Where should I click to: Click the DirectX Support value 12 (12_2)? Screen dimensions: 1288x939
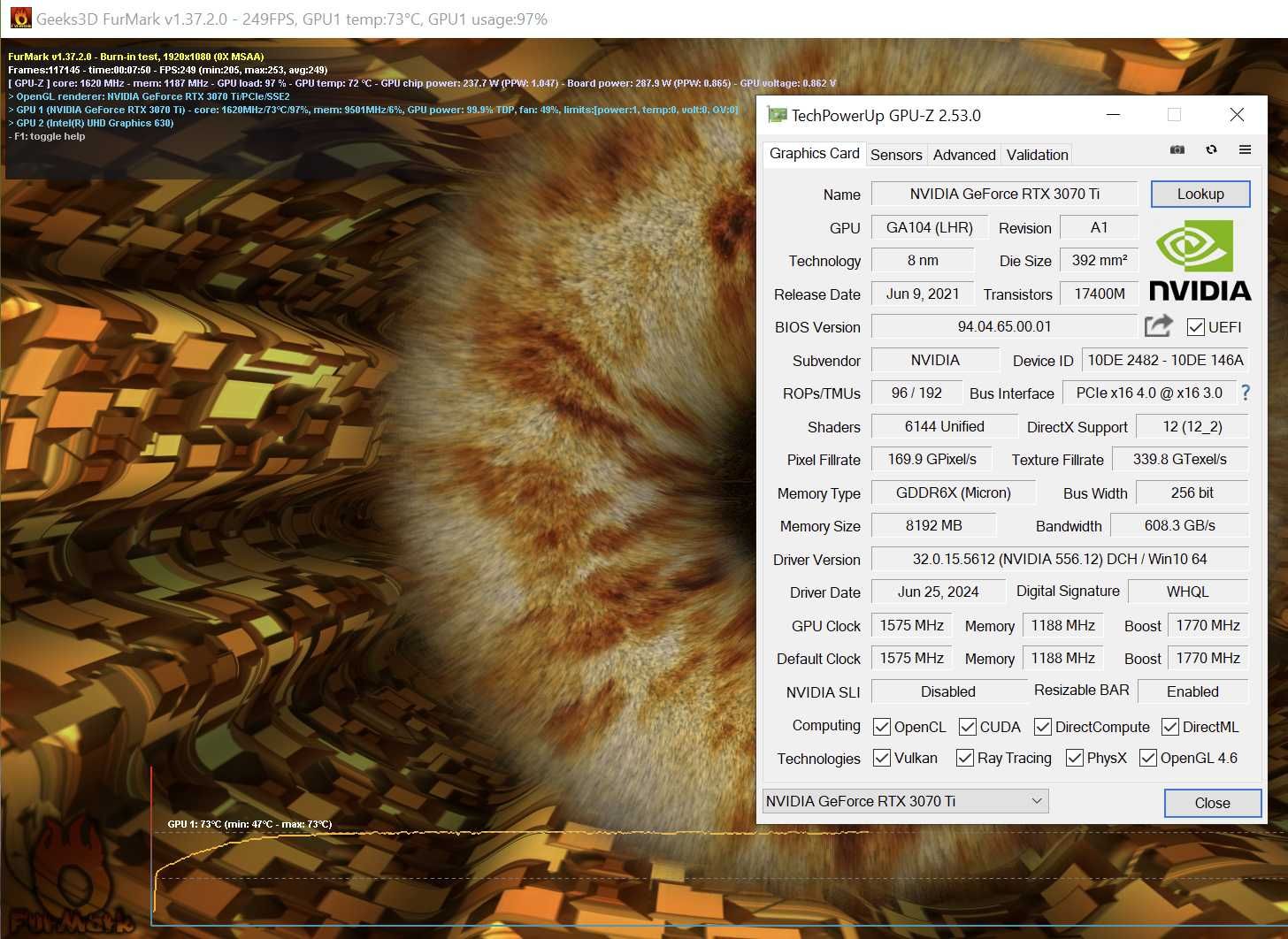pyautogui.click(x=1192, y=426)
